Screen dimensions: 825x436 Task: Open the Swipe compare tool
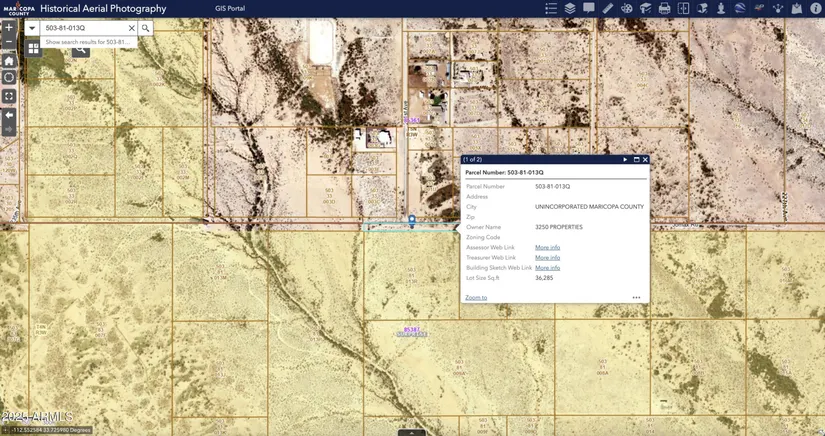(683, 9)
